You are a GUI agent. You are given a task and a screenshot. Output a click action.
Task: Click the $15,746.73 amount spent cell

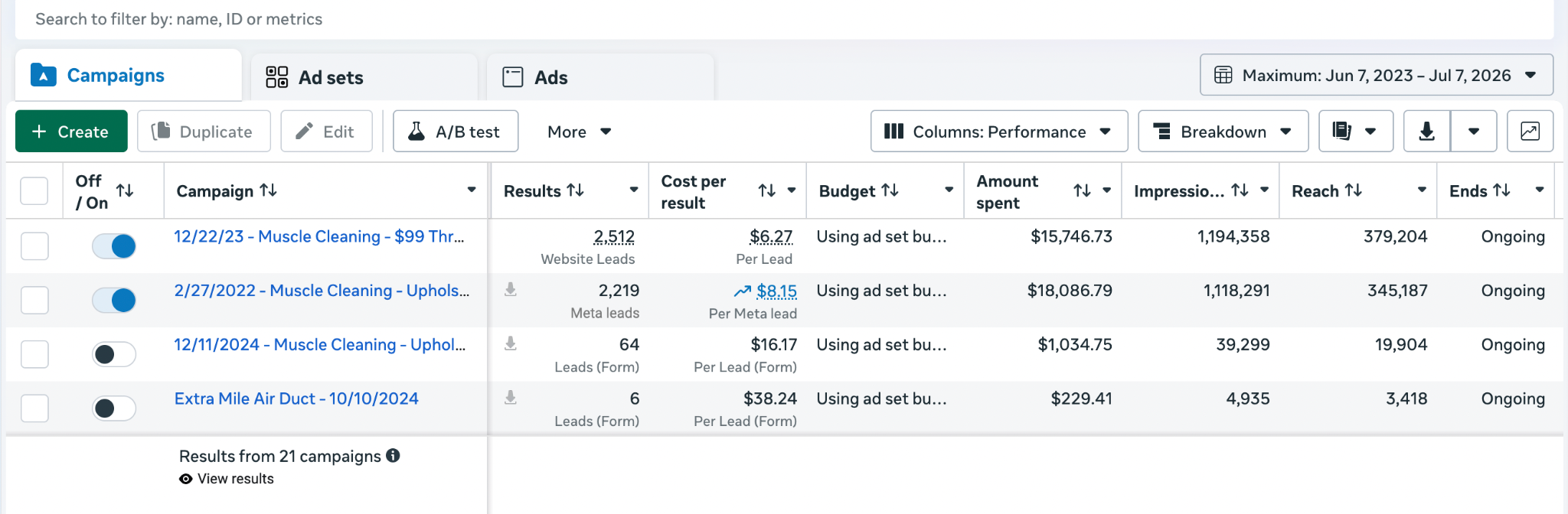pyautogui.click(x=1071, y=236)
